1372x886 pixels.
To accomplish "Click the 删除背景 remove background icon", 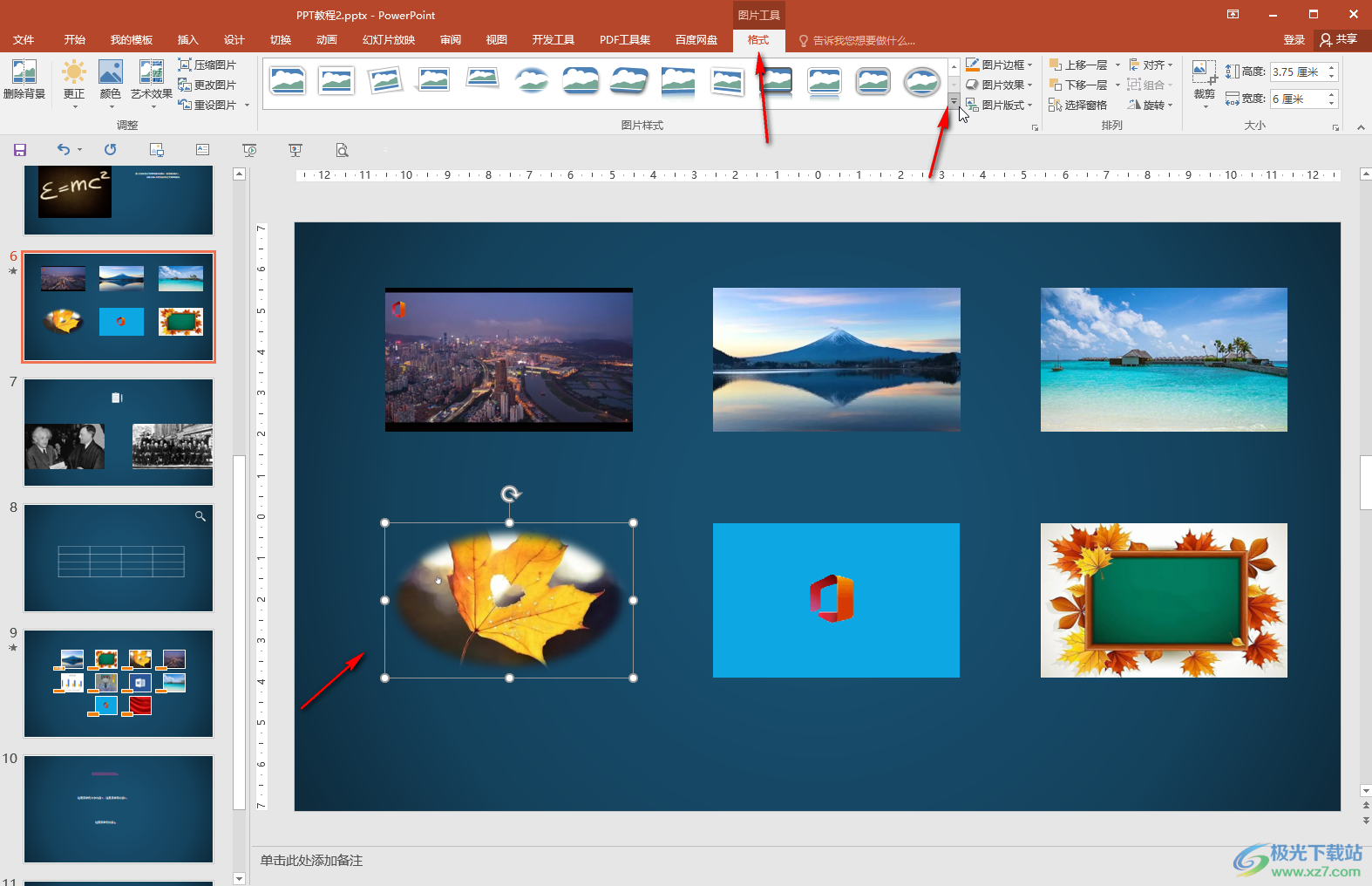I will [x=24, y=80].
